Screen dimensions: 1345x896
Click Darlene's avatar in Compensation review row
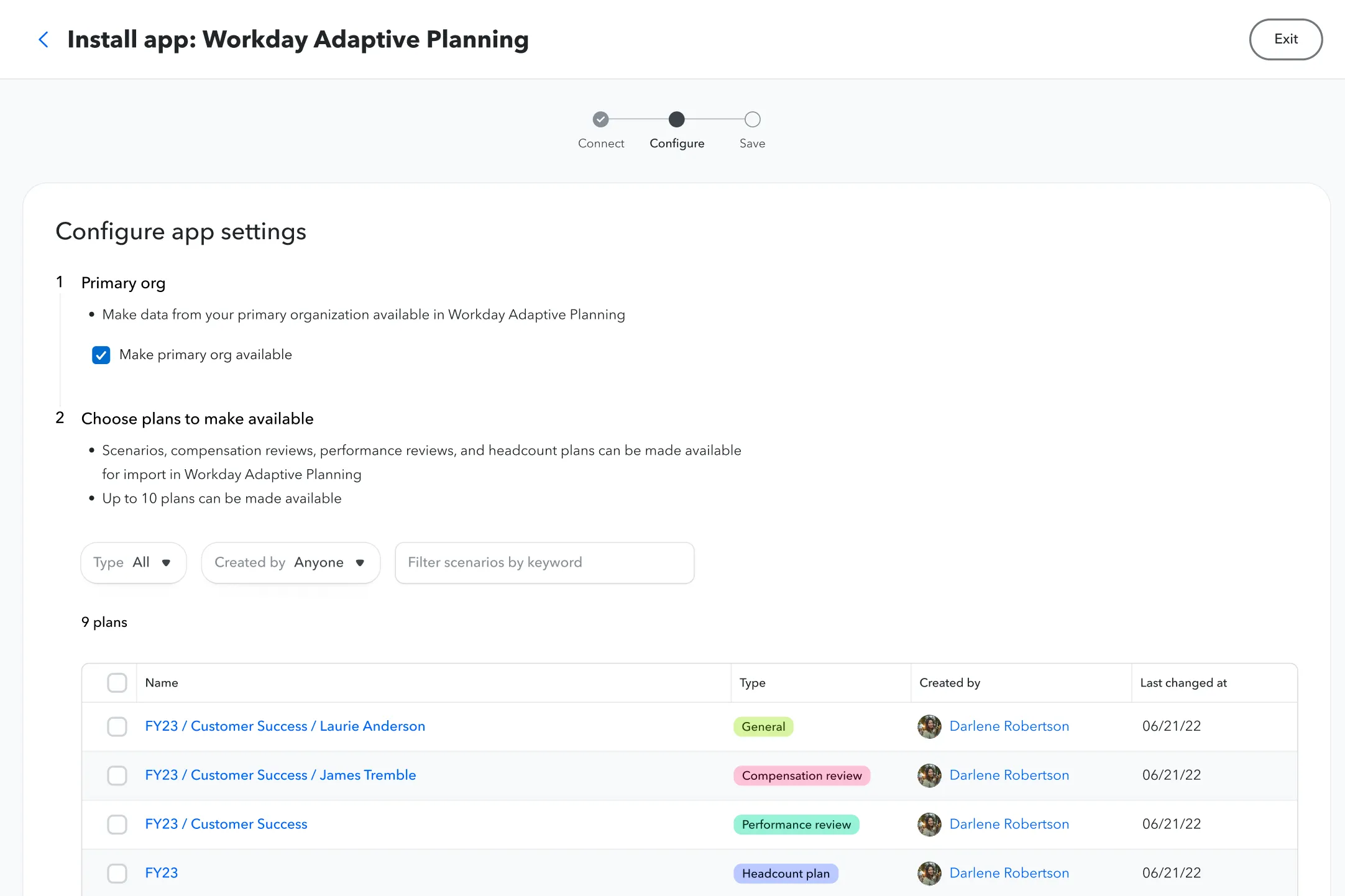point(929,775)
